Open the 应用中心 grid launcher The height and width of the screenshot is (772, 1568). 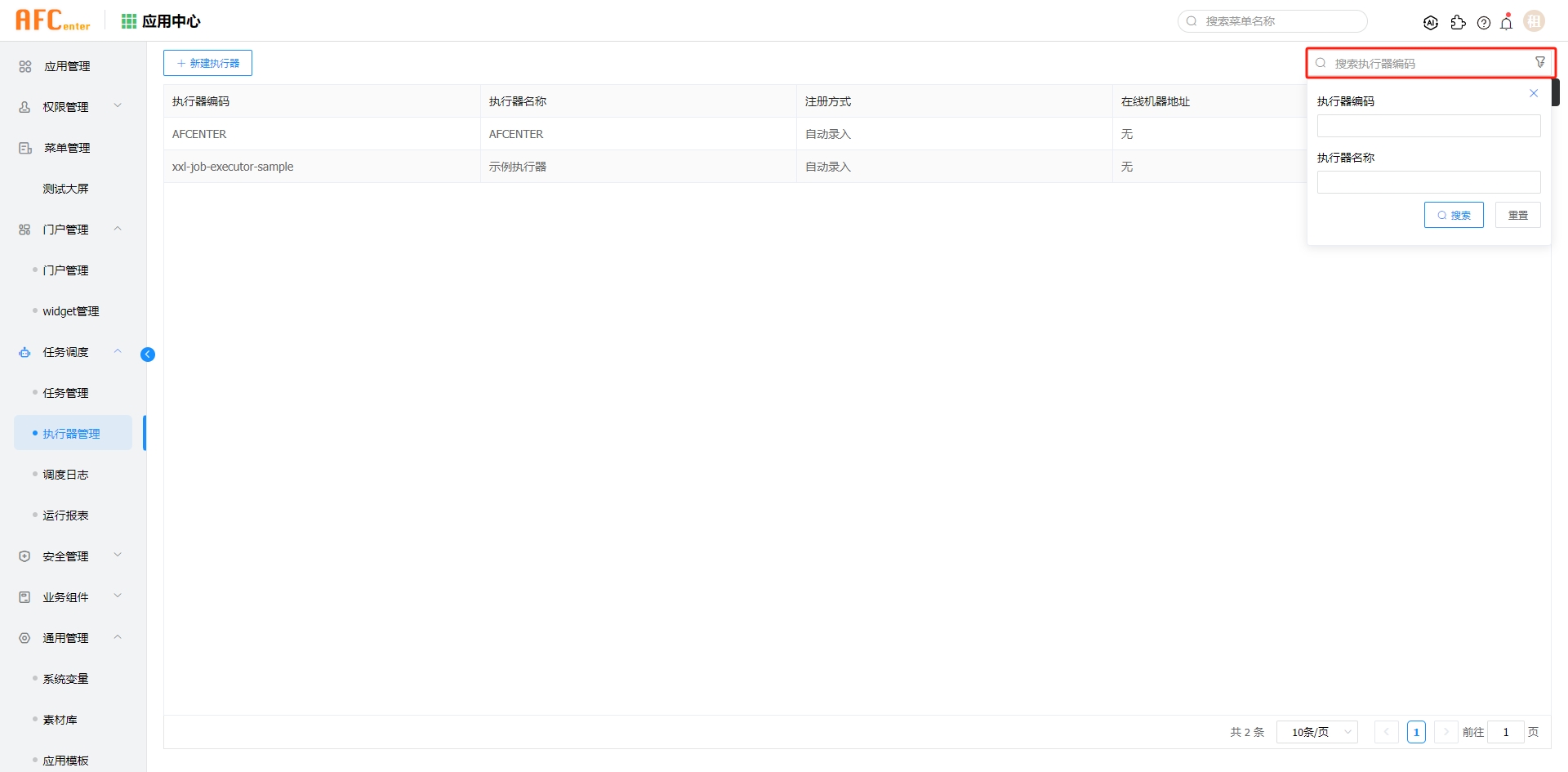point(129,21)
